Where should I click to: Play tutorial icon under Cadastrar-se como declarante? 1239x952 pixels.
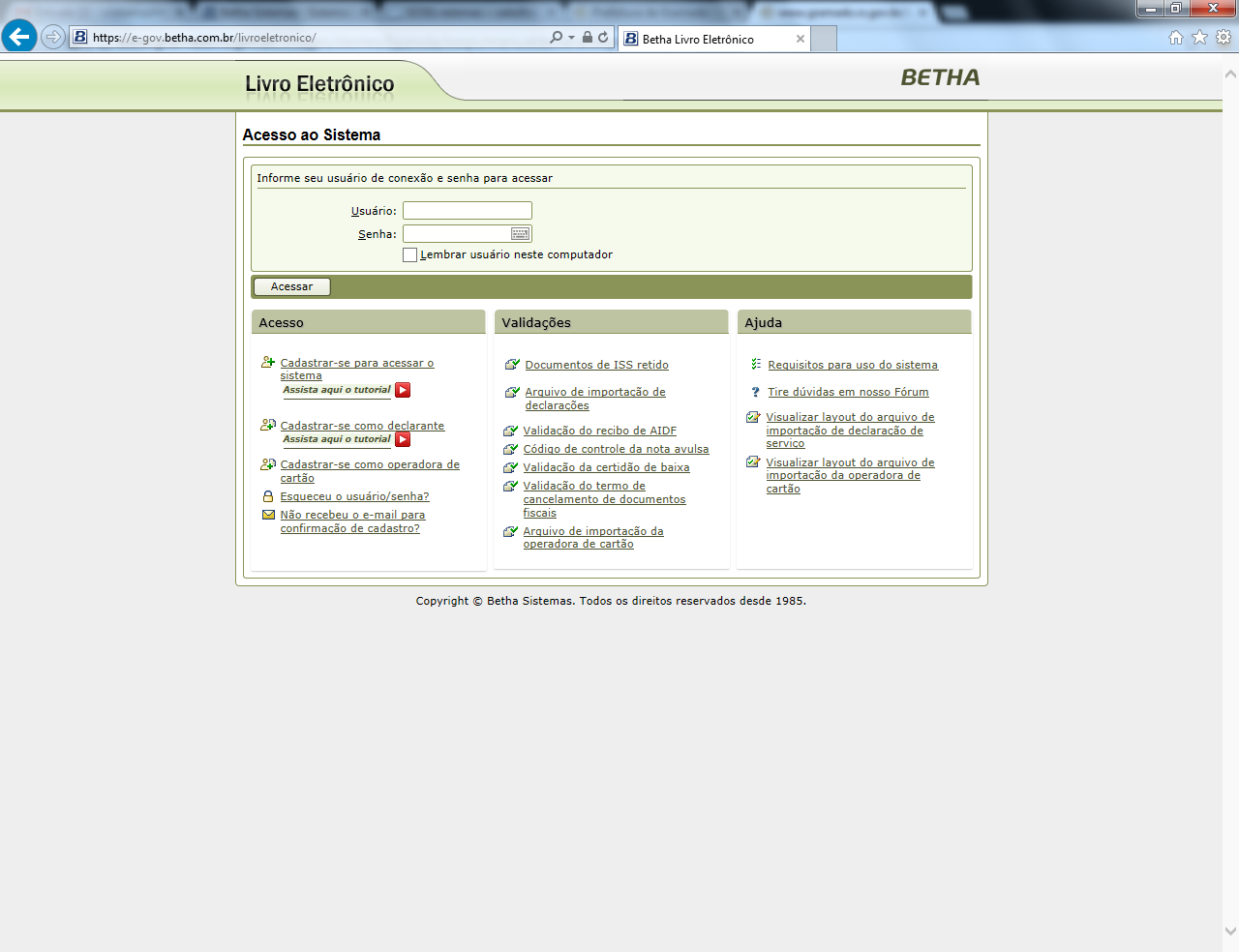(x=403, y=439)
